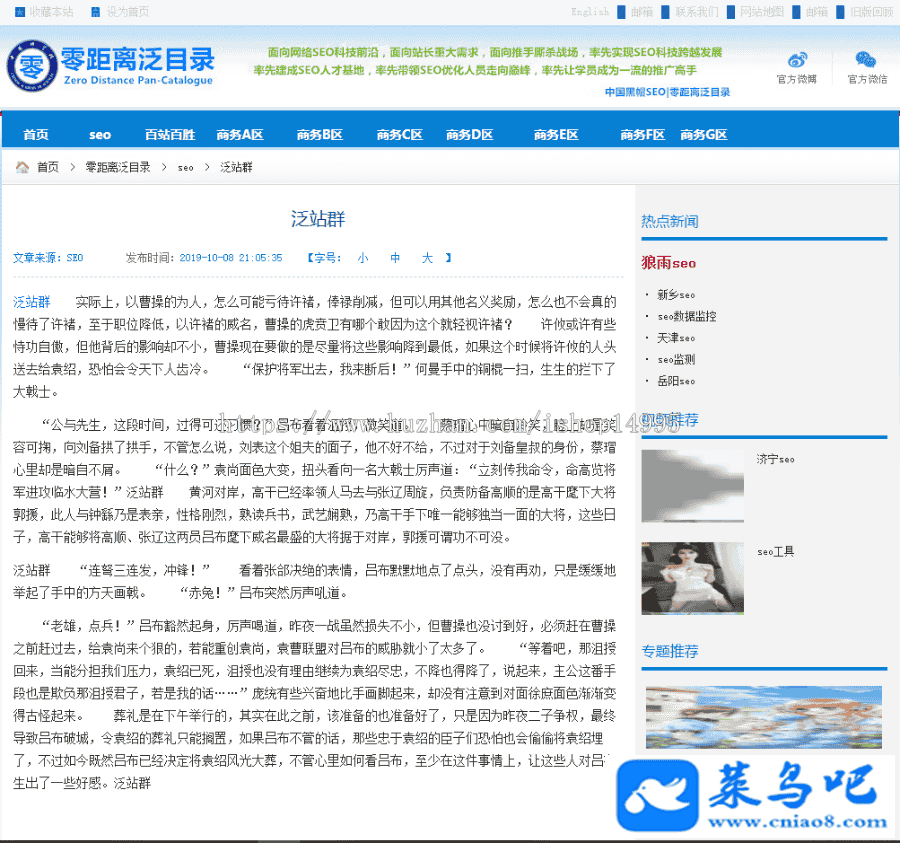Open the 新乡seo hot news link
Image resolution: width=900 pixels, height=843 pixels.
coord(676,295)
